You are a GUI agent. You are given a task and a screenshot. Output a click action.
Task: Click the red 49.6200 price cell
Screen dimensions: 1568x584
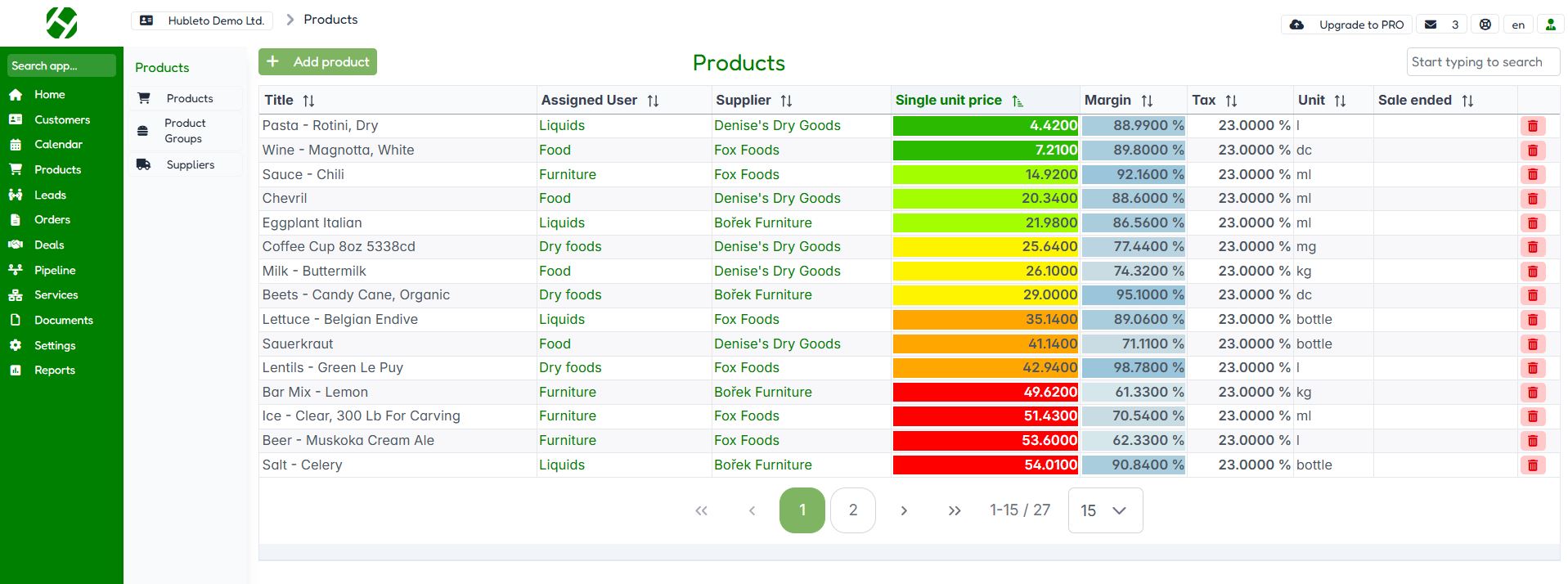pos(985,393)
